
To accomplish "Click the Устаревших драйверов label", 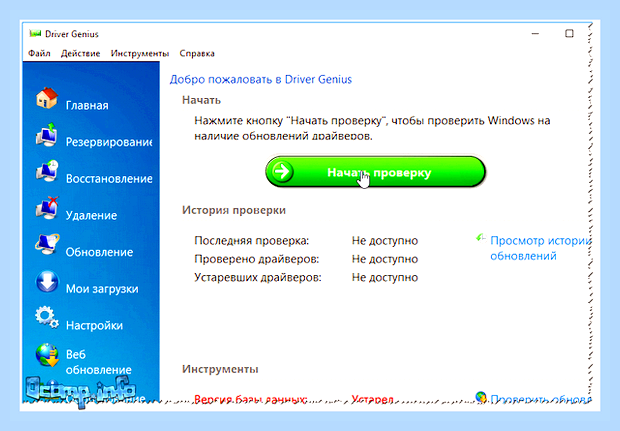I will (258, 278).
